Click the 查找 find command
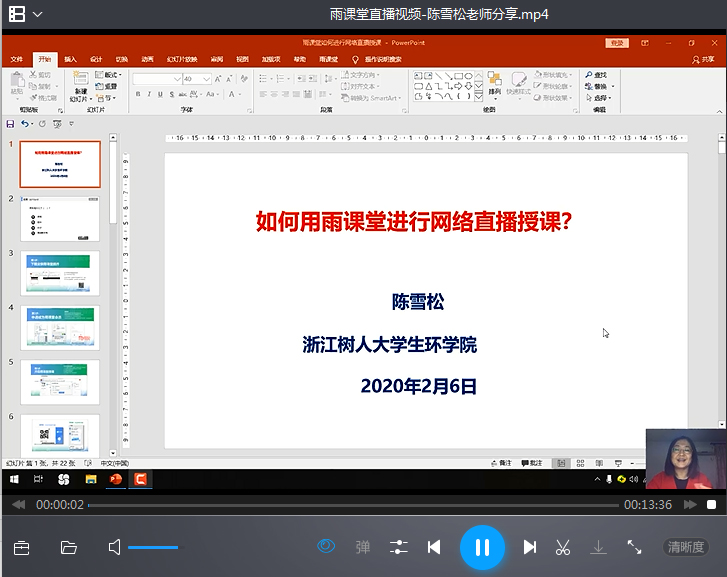727x577 pixels. tap(596, 75)
